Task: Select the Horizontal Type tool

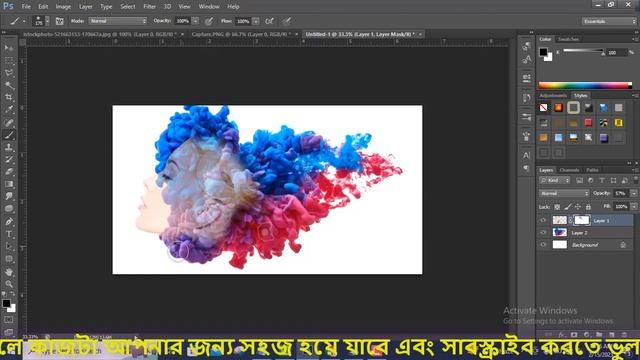Action: pos(9,234)
